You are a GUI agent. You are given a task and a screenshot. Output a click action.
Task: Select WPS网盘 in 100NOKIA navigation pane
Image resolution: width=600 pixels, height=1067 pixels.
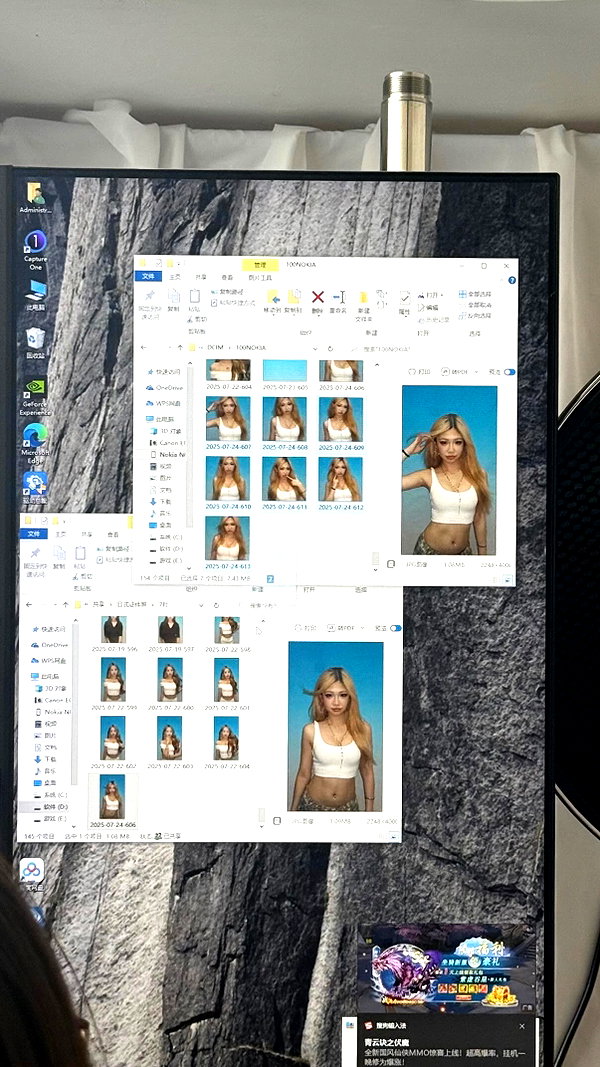click(x=165, y=403)
